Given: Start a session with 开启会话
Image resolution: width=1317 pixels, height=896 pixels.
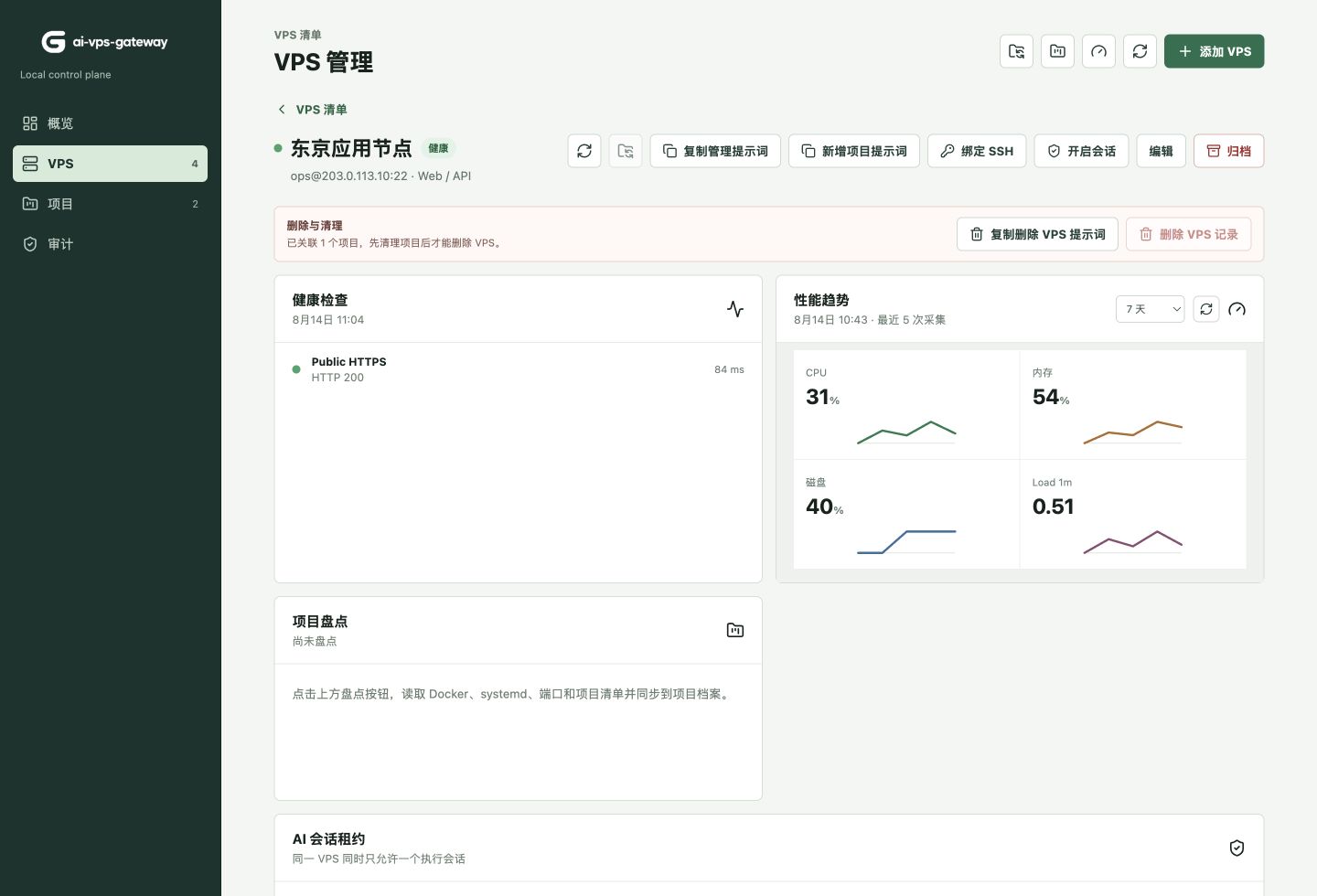Looking at the screenshot, I should pyautogui.click(x=1081, y=151).
